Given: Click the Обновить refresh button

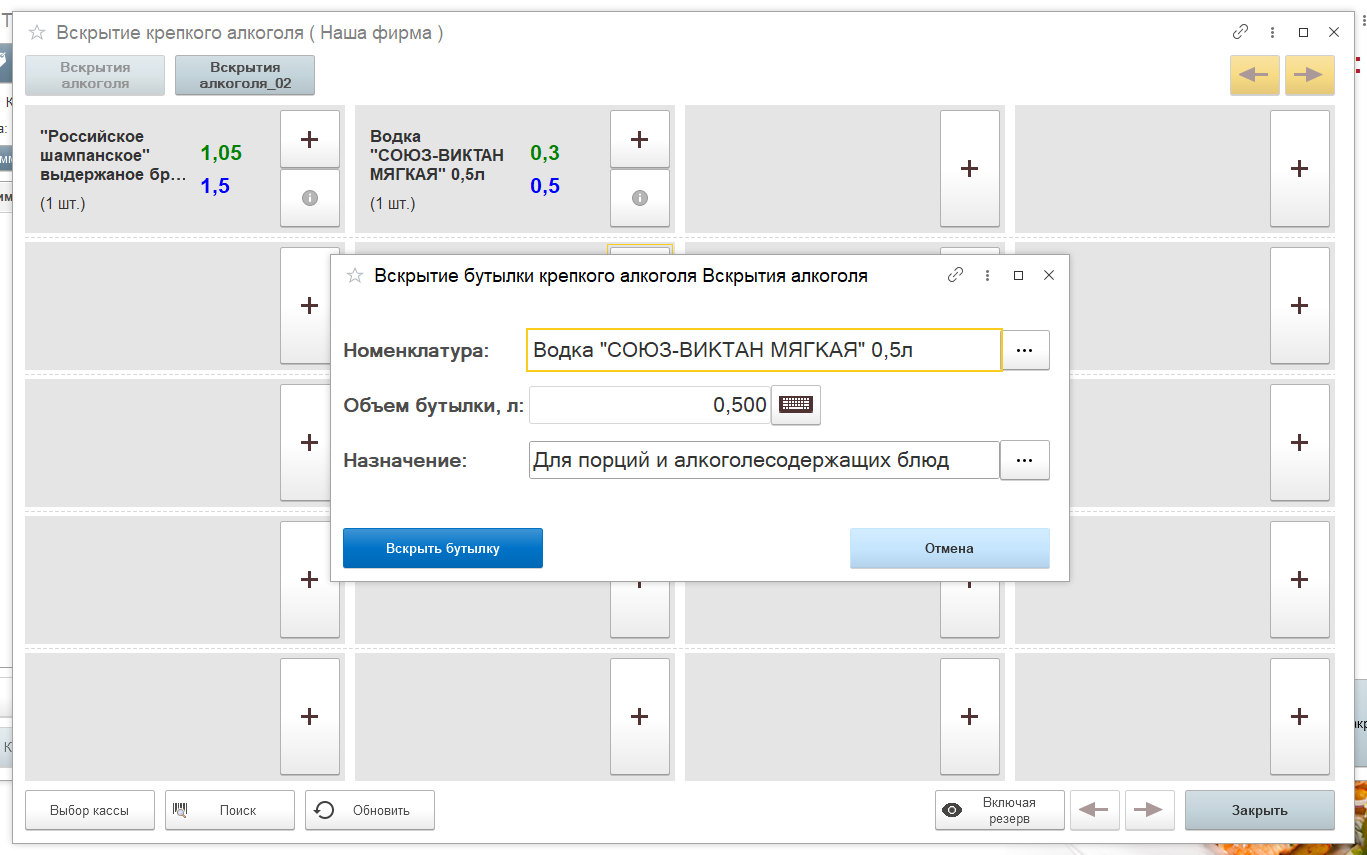Looking at the screenshot, I should (370, 810).
